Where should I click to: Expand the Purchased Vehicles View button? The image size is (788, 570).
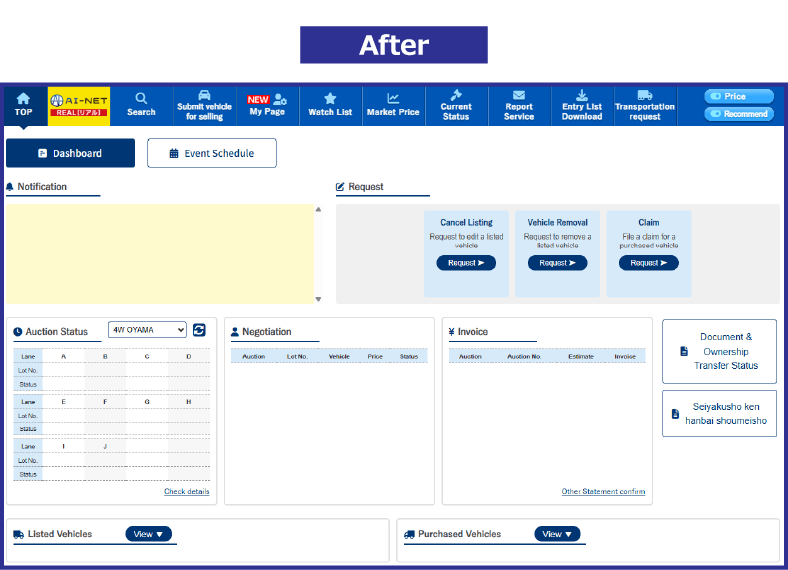tap(557, 534)
